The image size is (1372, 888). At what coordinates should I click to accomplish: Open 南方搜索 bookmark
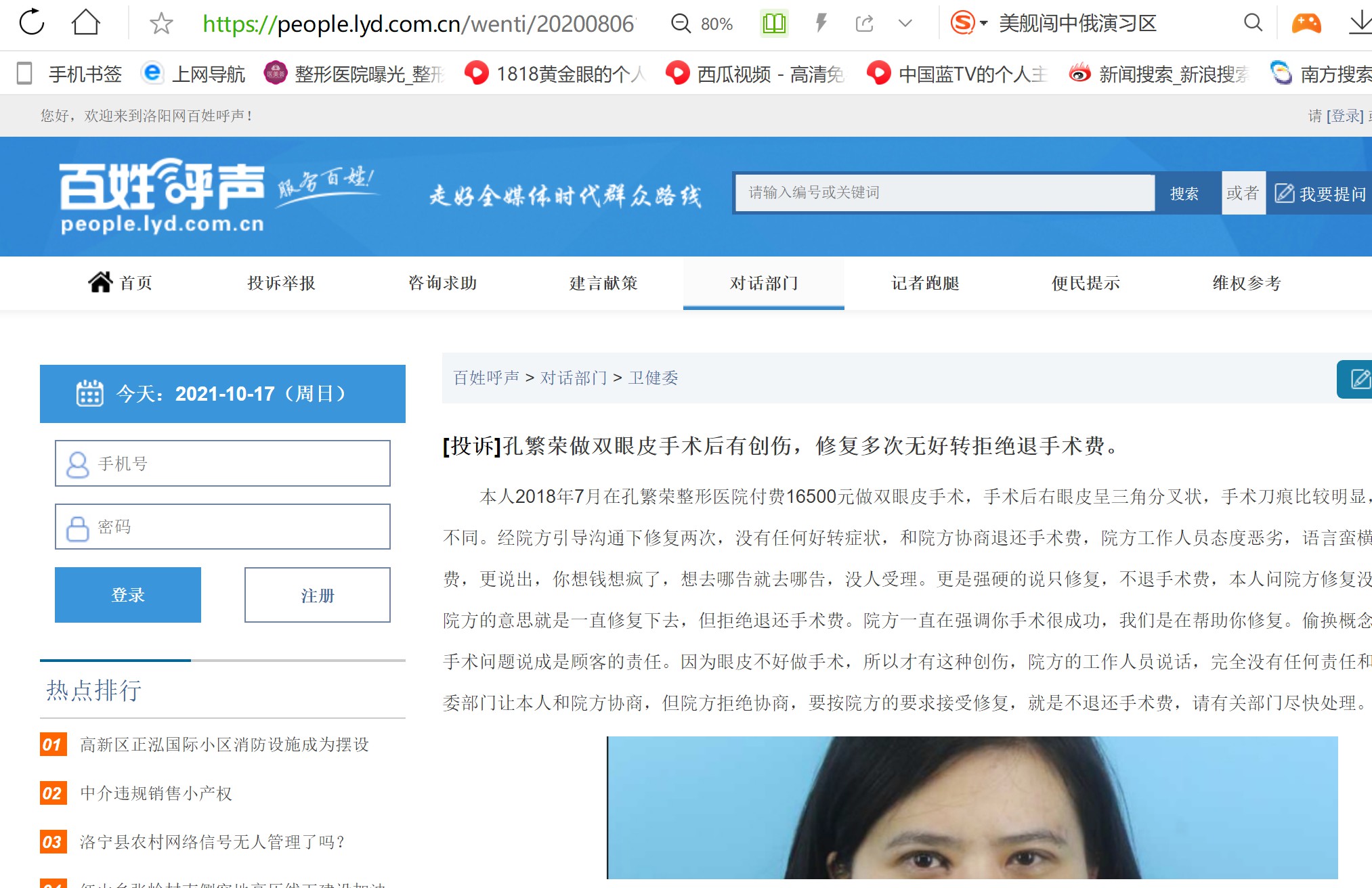coord(1321,73)
